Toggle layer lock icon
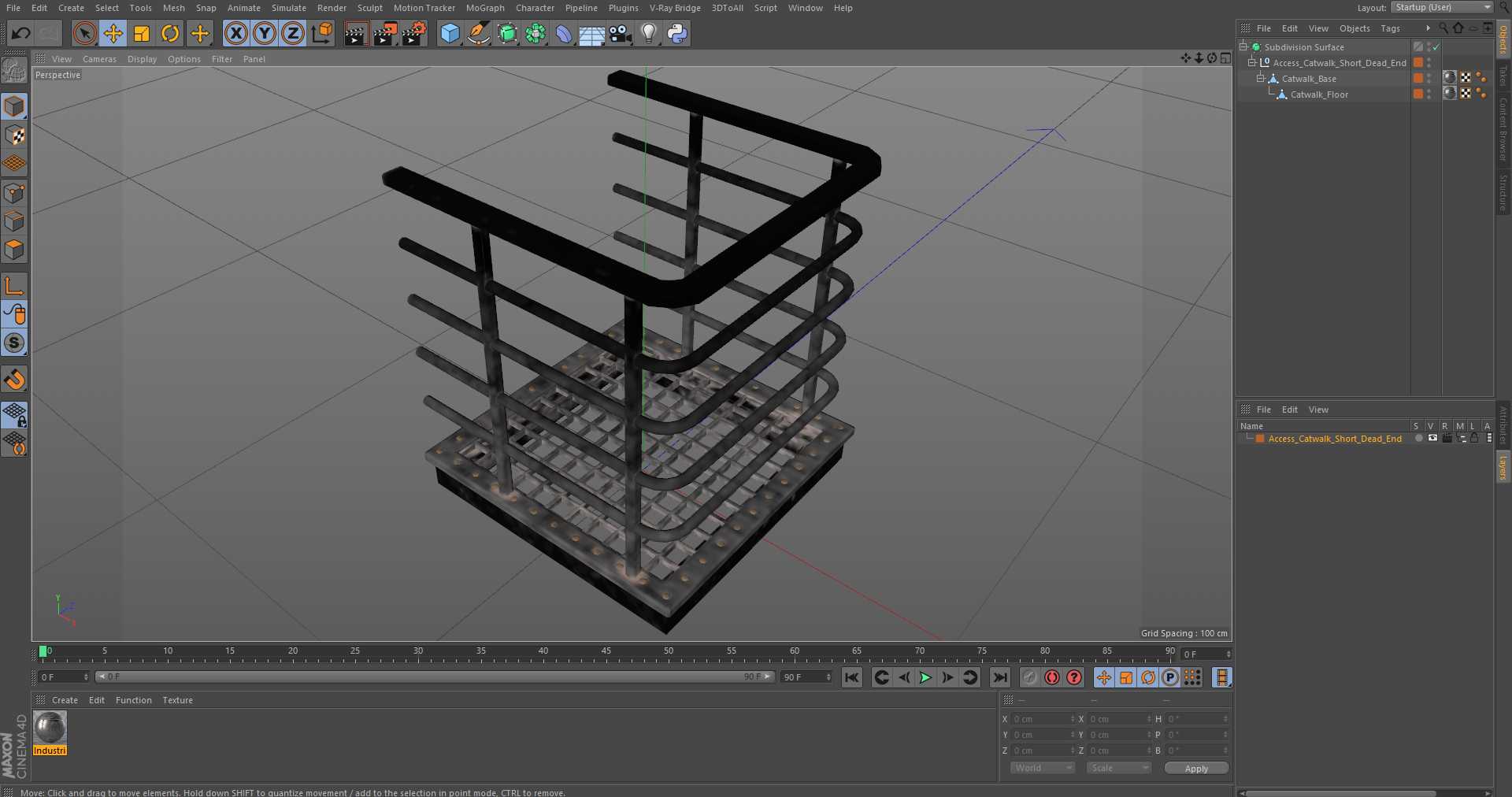Viewport: 1512px width, 797px height. 1474,439
